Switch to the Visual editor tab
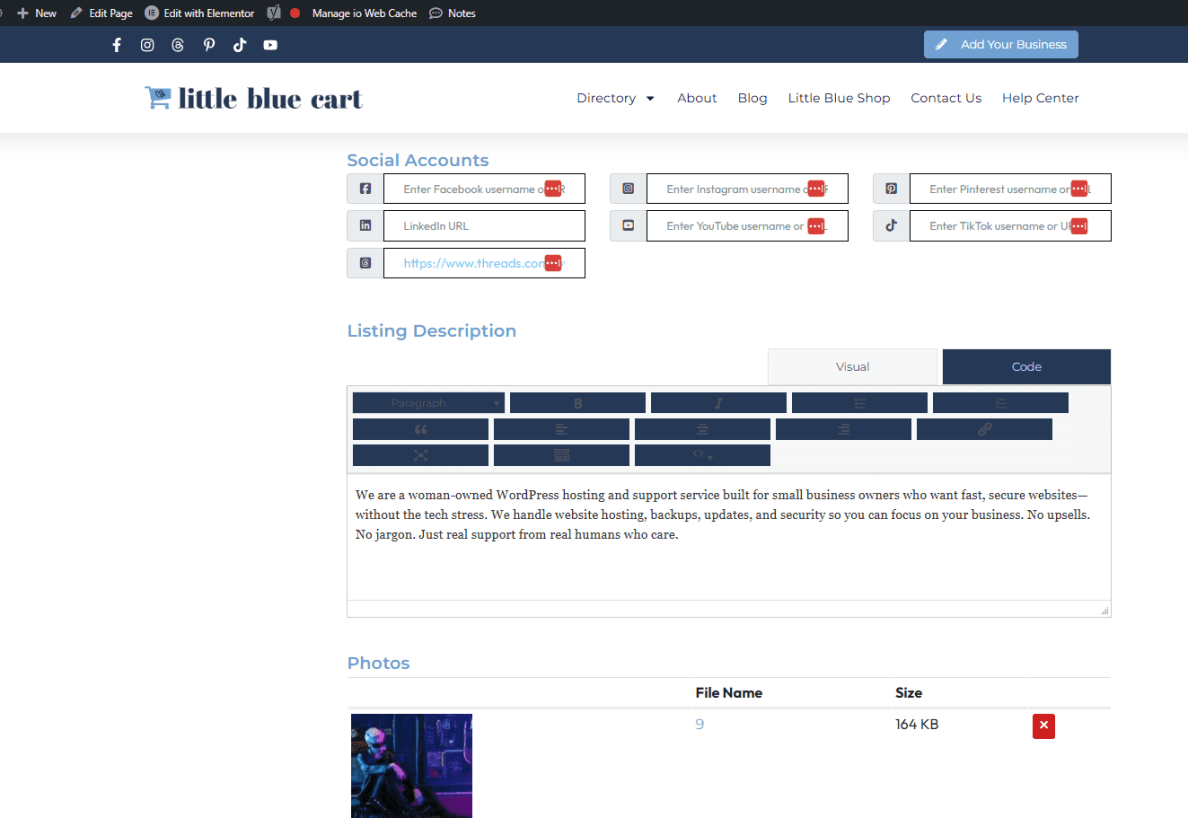The width and height of the screenshot is (1188, 818). tap(852, 366)
